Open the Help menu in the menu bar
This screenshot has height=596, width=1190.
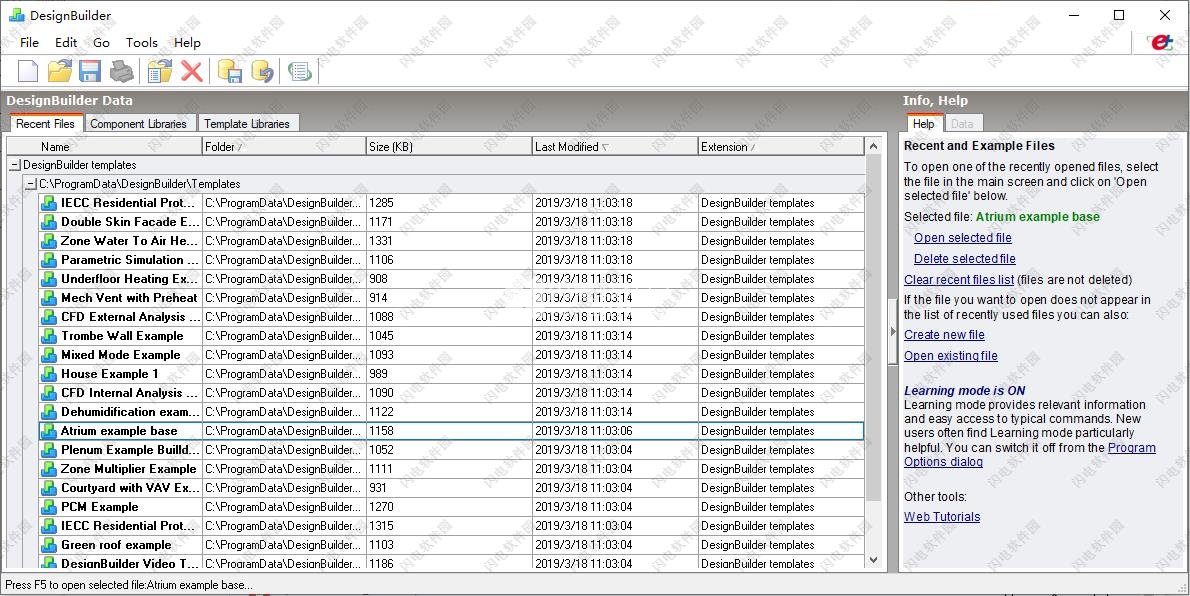pos(187,43)
